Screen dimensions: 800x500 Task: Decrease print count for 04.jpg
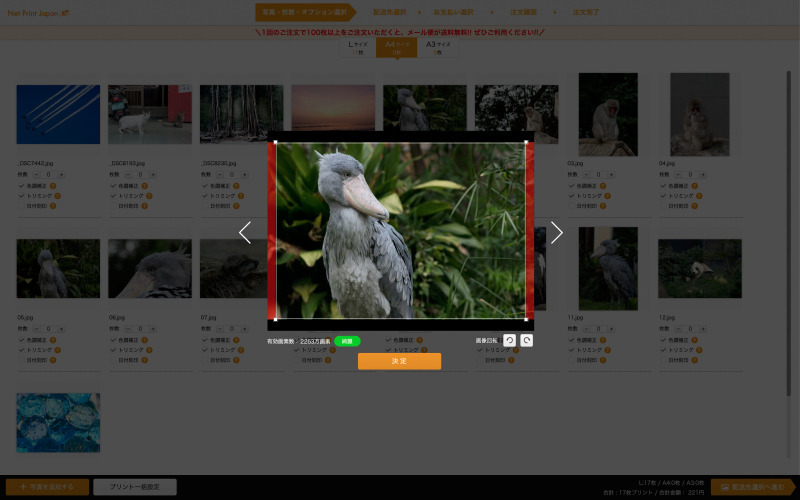click(678, 174)
